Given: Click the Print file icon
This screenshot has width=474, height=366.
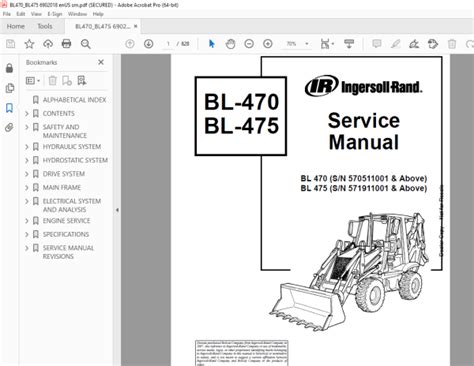Looking at the screenshot, I should (x=66, y=44).
